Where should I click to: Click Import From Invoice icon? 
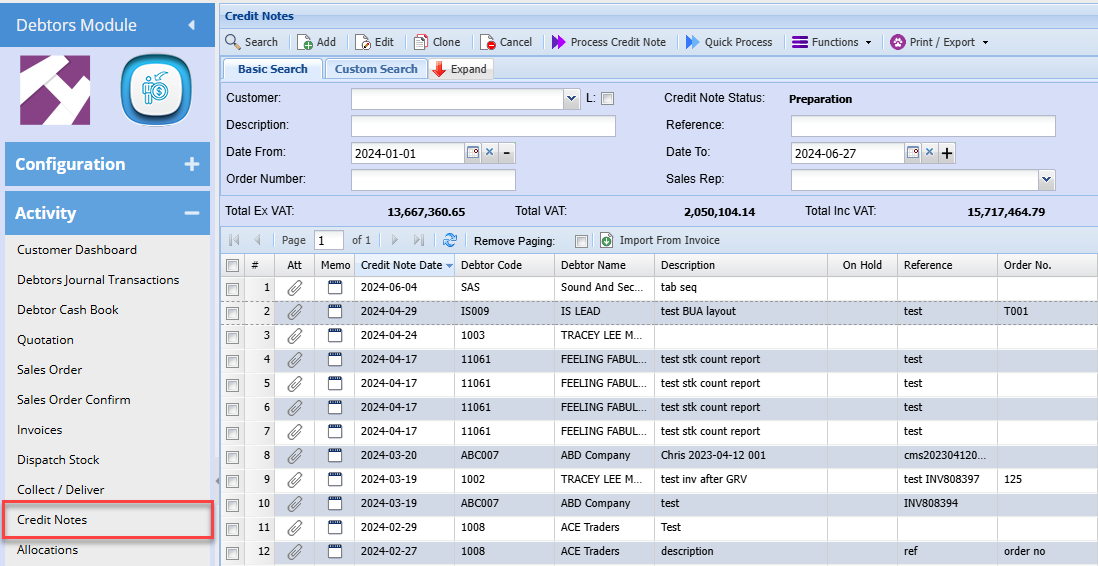coord(606,240)
